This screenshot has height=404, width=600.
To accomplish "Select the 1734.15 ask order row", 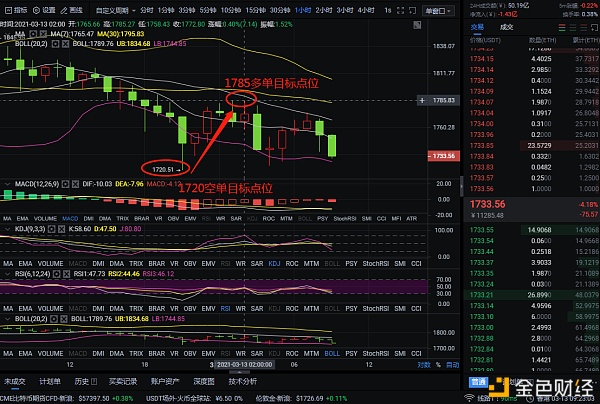I will [x=534, y=59].
